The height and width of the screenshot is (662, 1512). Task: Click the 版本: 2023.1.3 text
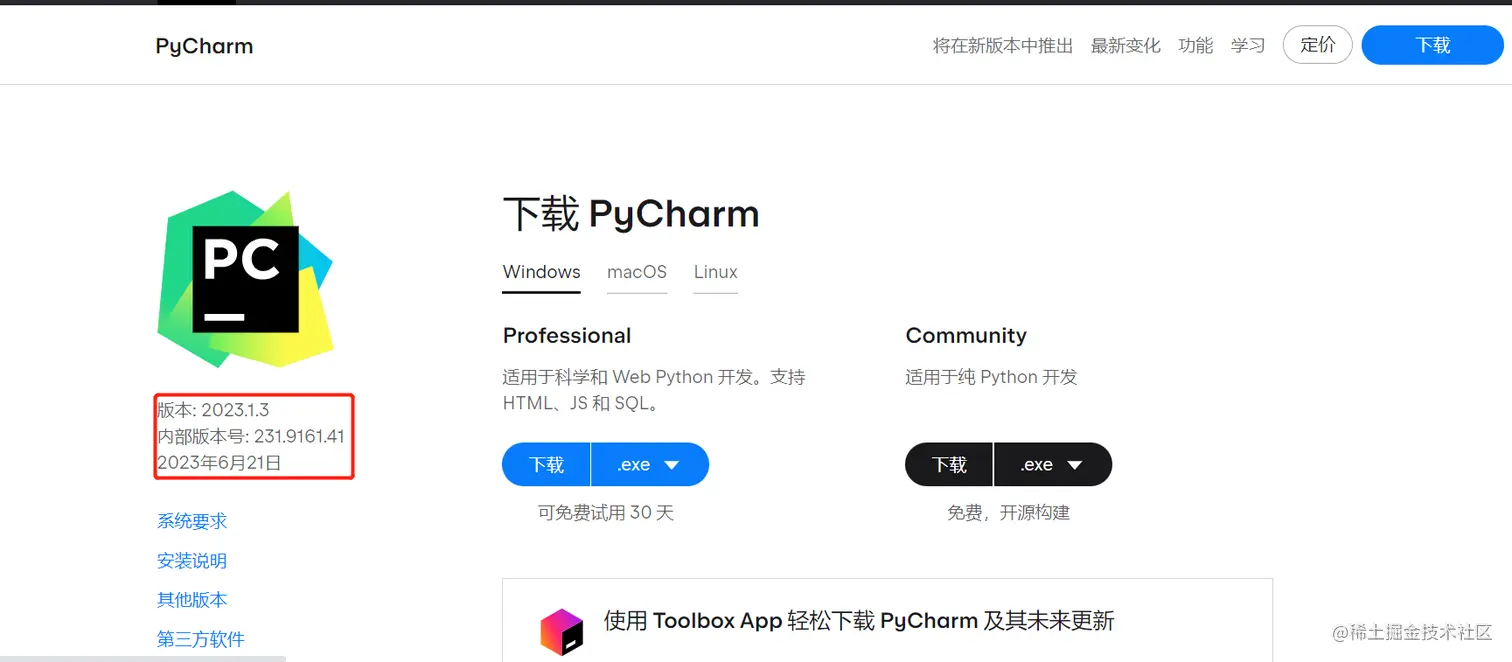[213, 410]
